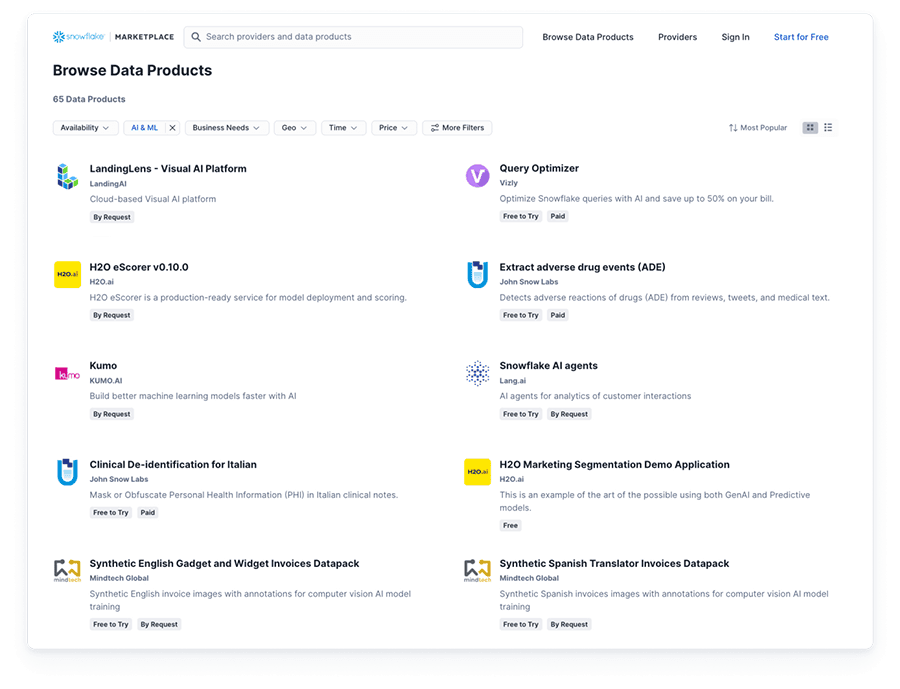This screenshot has height=689, width=900.
Task: Open the Availability filter dropdown
Action: 85,127
